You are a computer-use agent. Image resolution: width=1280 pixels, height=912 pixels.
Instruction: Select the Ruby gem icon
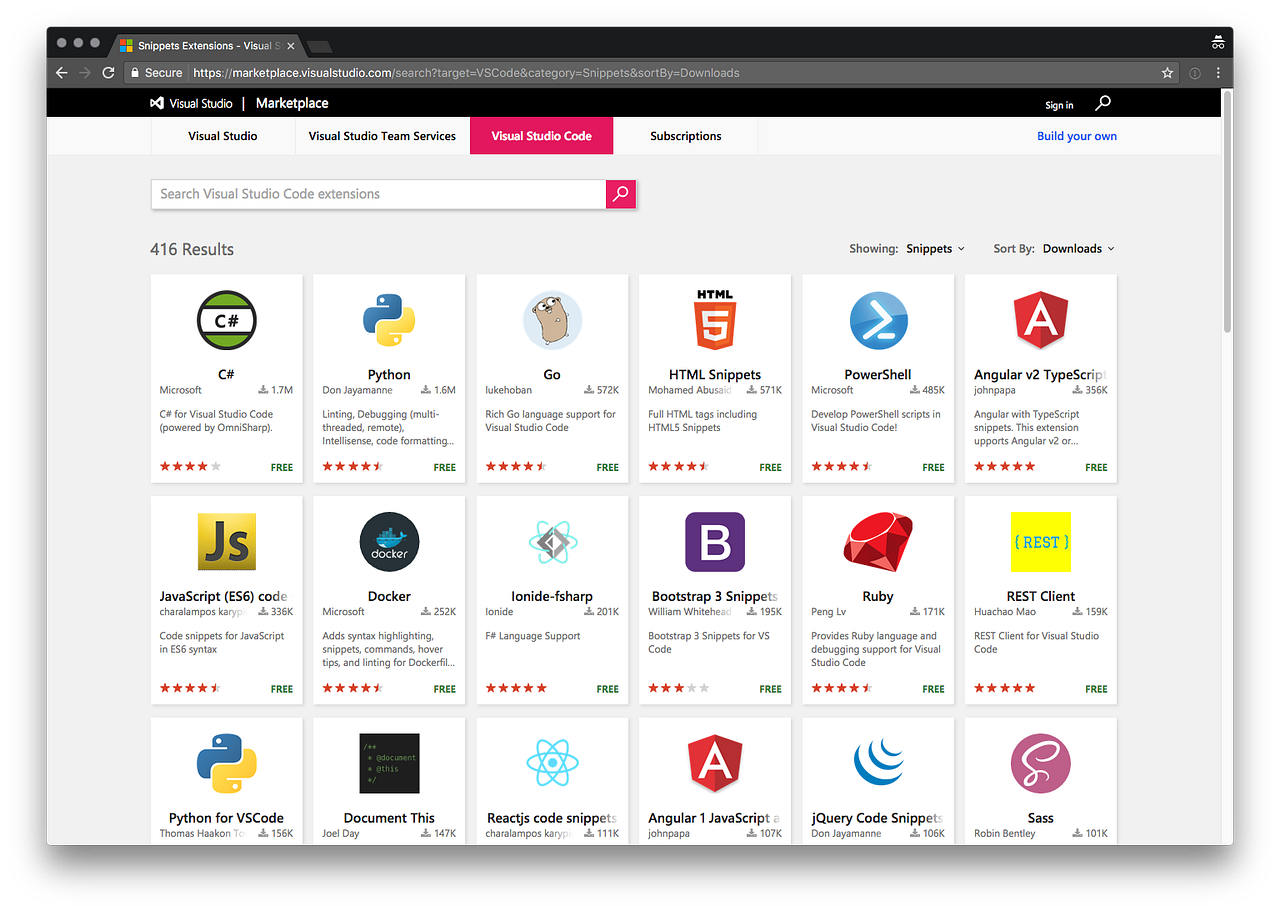tap(877, 541)
